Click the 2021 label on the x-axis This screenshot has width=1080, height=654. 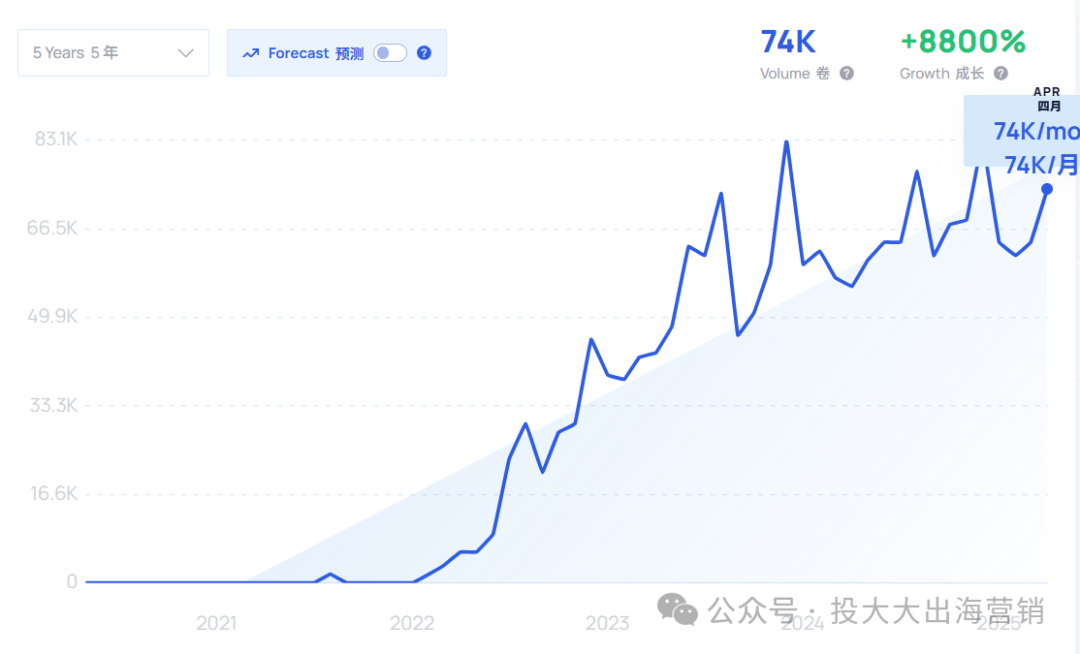click(216, 624)
